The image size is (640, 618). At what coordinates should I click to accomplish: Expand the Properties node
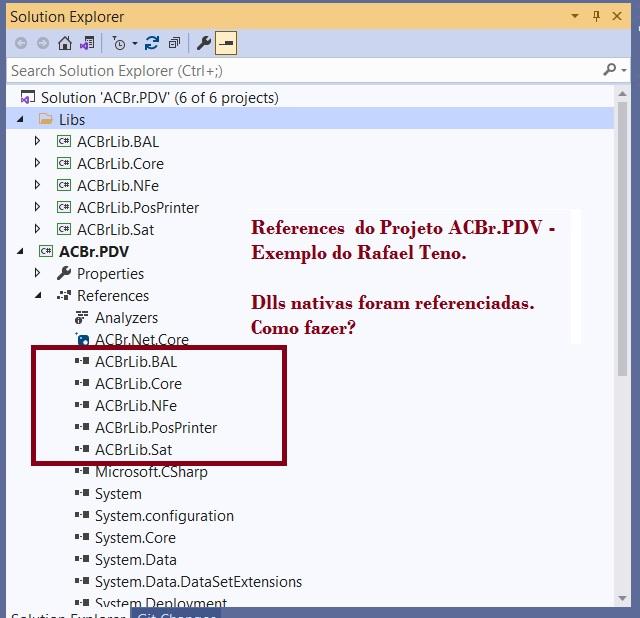(38, 273)
